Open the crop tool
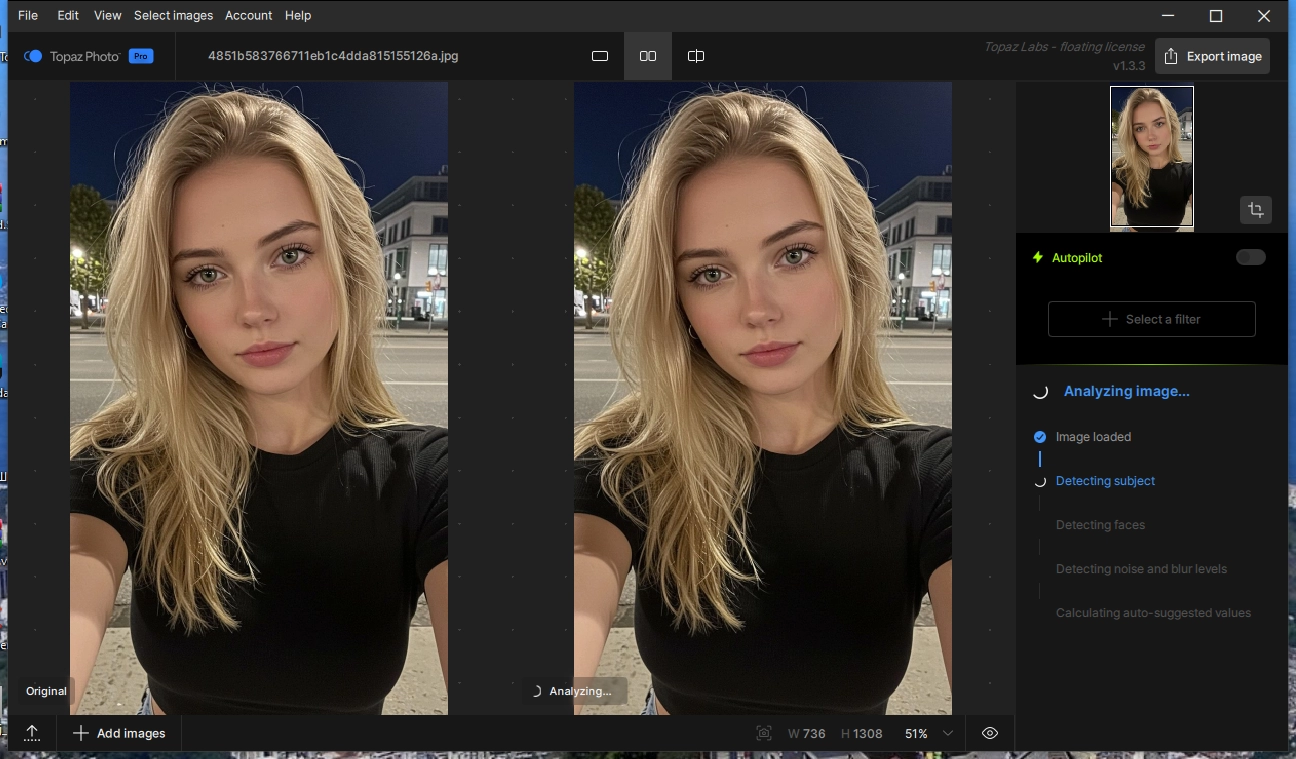The width and height of the screenshot is (1296, 759). point(1256,210)
